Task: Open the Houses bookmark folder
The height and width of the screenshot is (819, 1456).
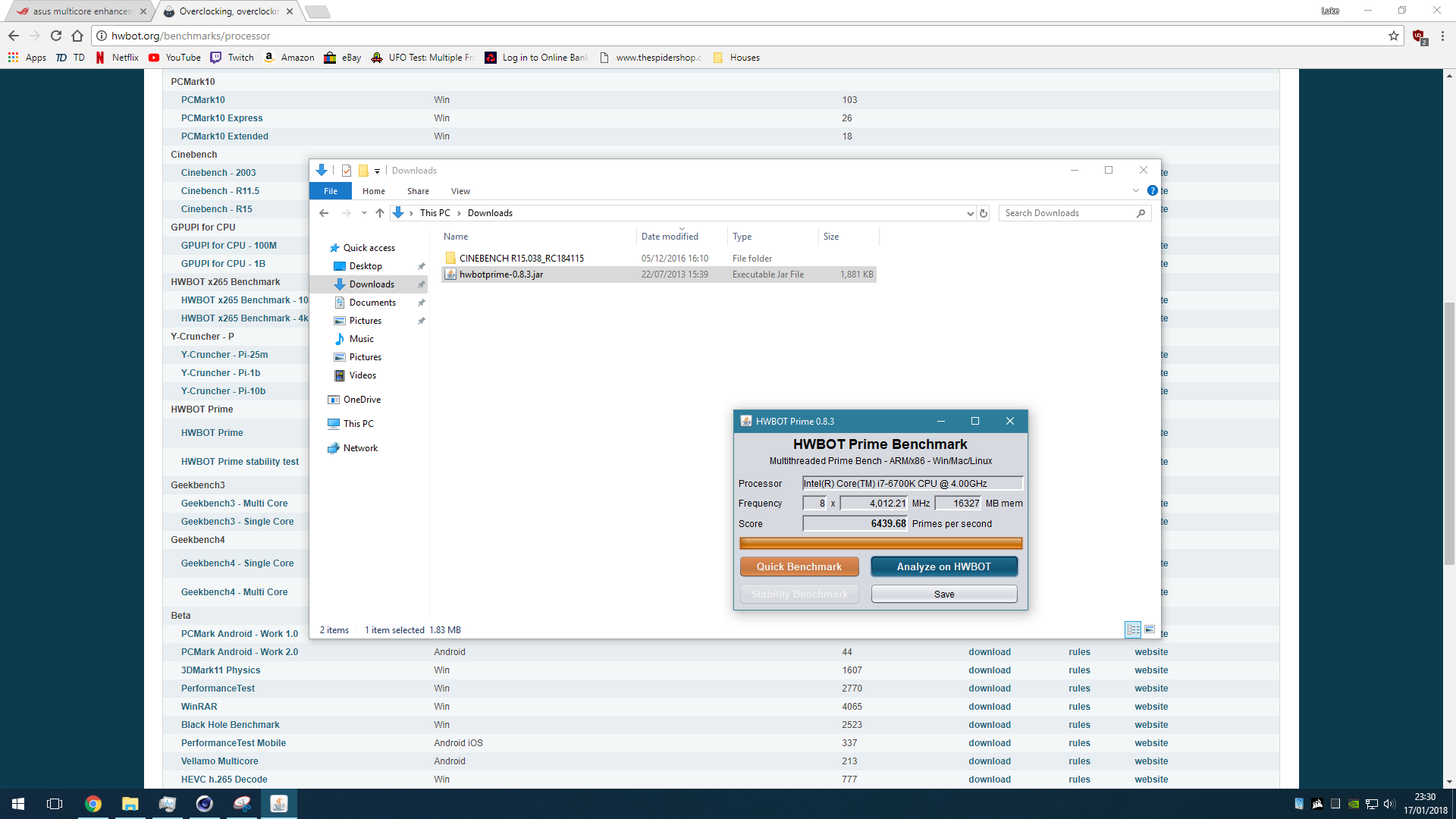Action: coord(736,58)
